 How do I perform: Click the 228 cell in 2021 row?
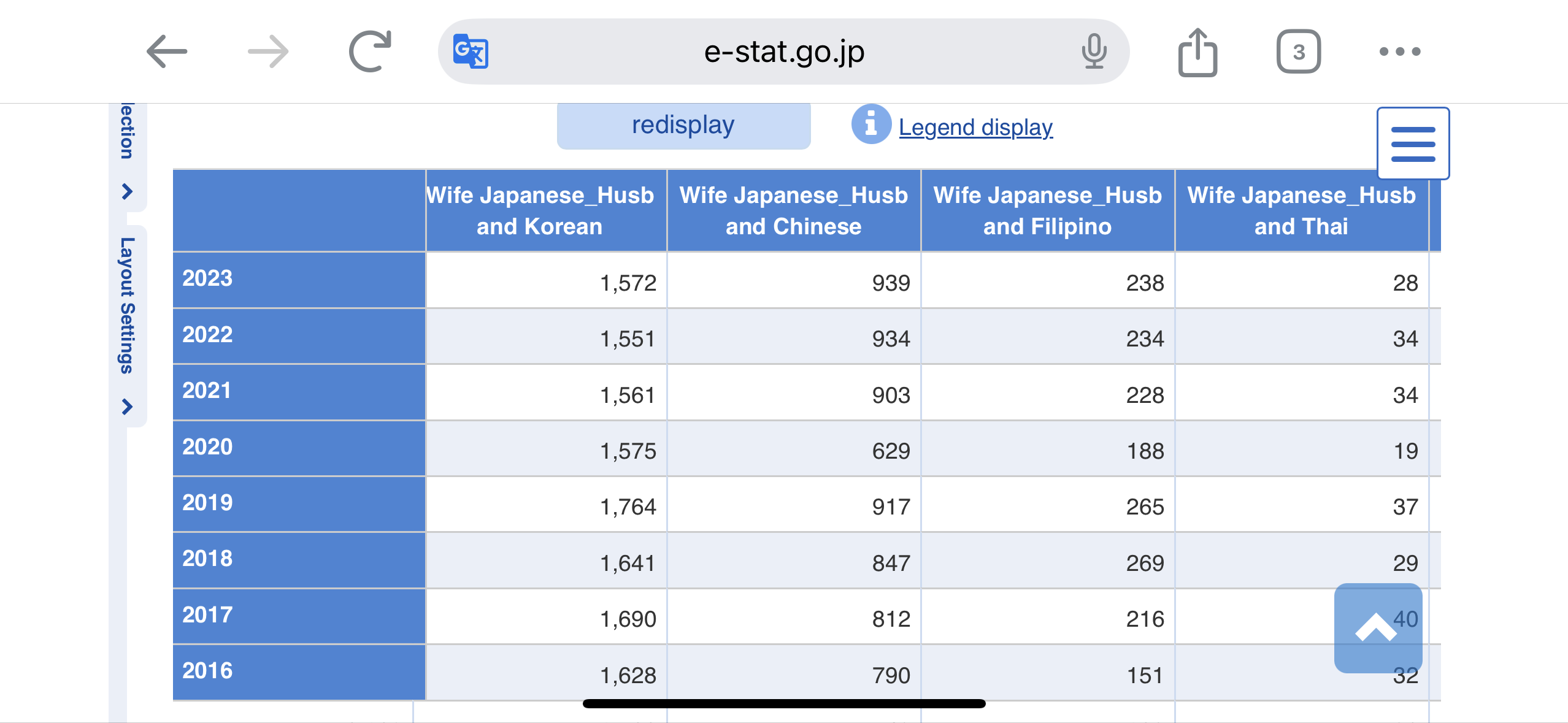[1047, 393]
